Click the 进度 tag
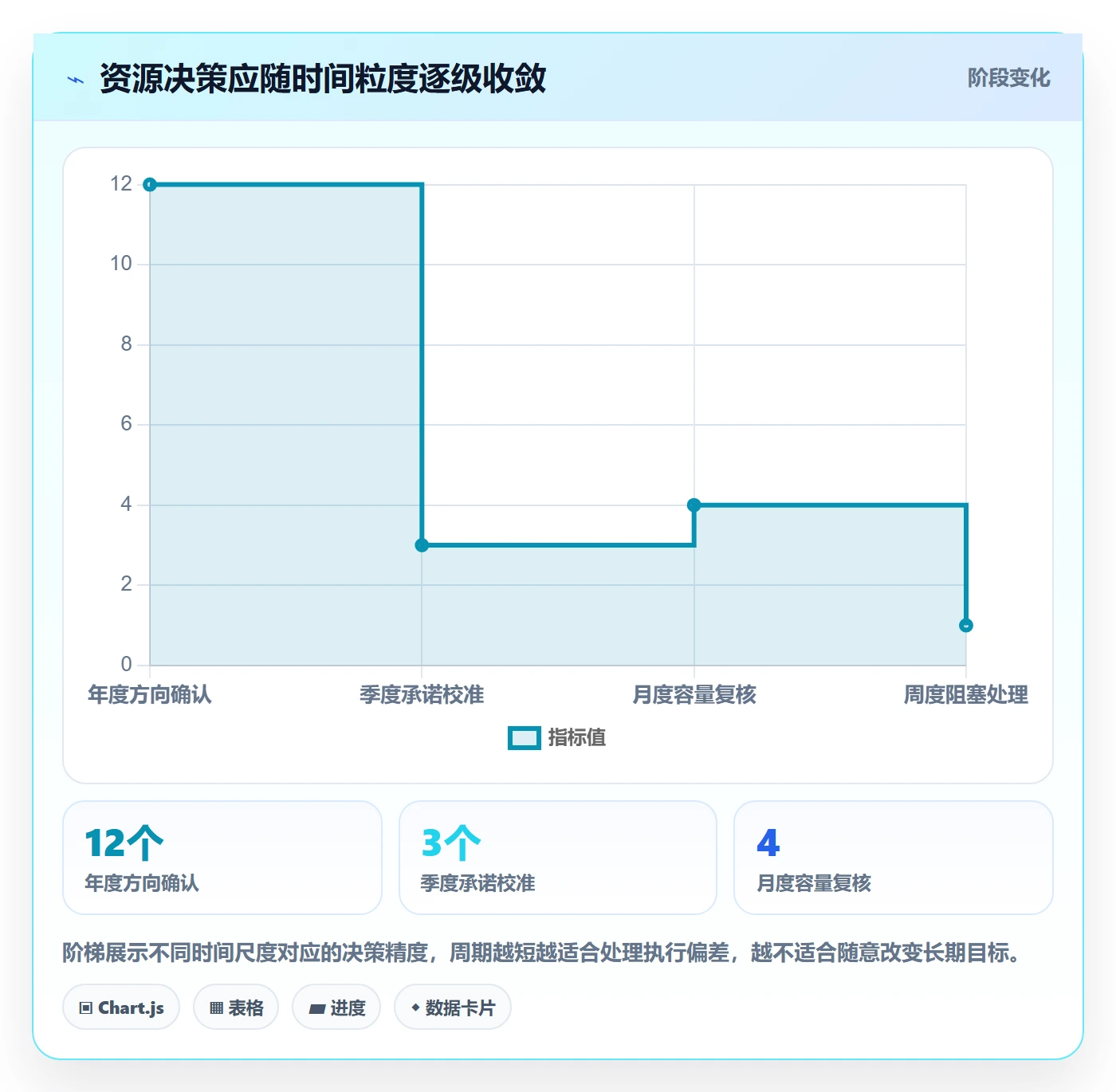Viewport: 1116px width, 1092px height. [x=336, y=1008]
